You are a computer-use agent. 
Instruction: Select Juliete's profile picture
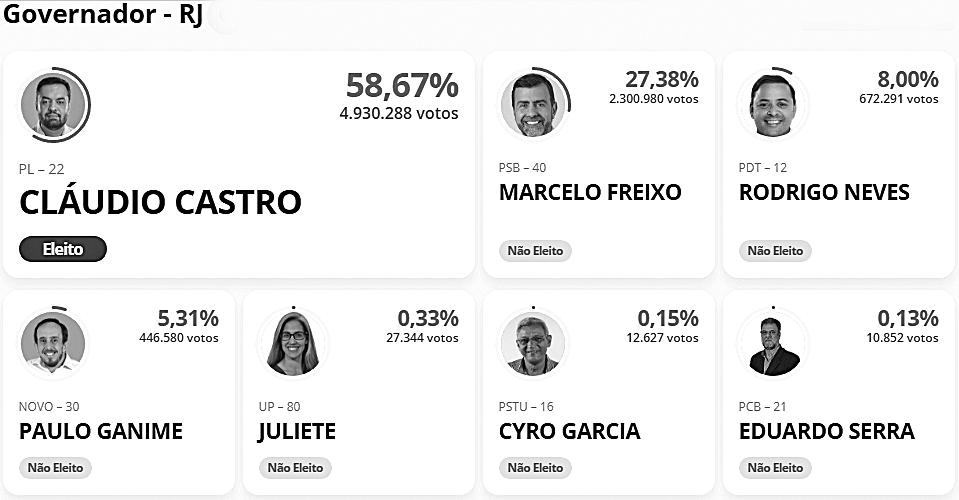(294, 342)
